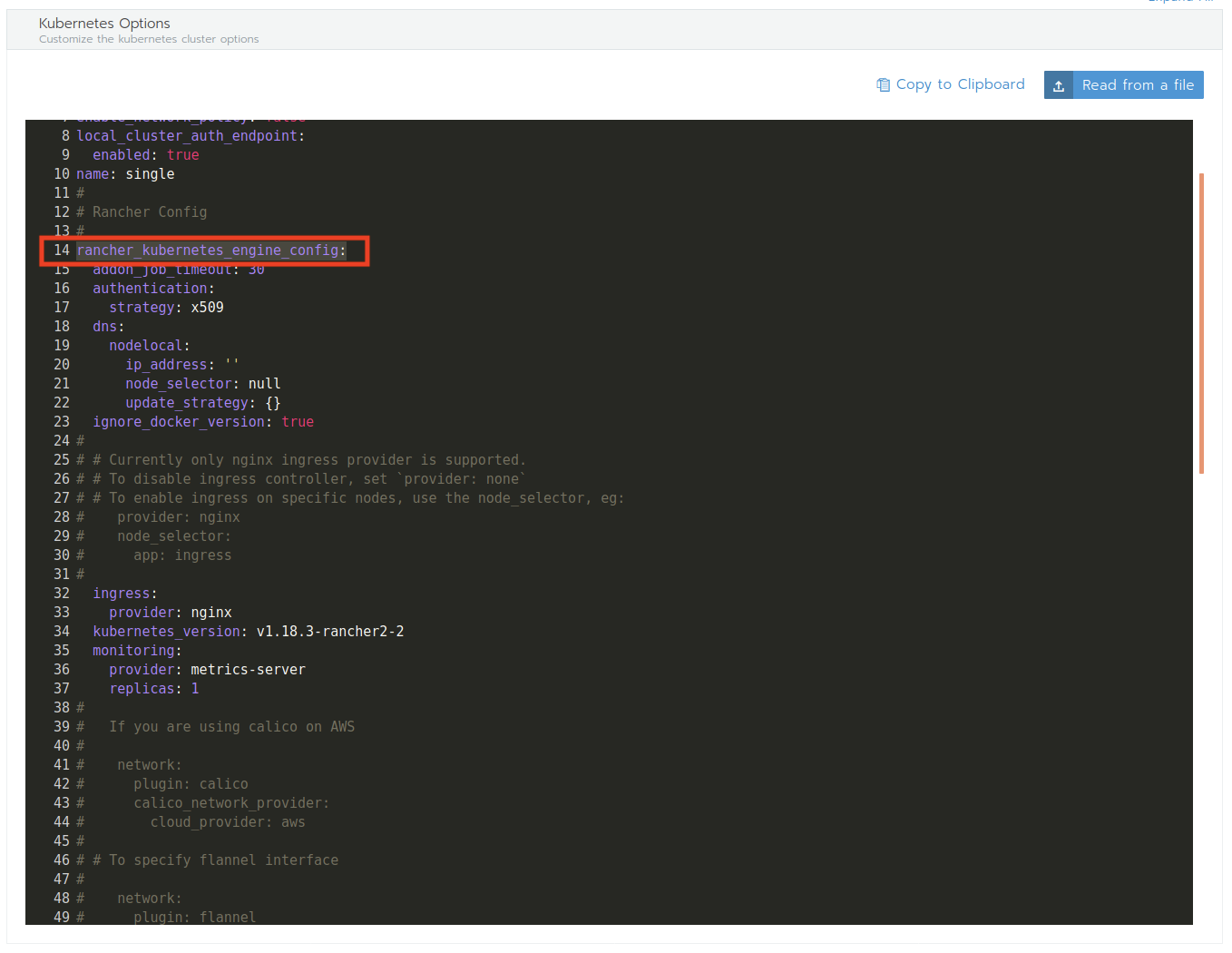Click the upload arrow icon on Read from a file
This screenshot has height=953, width=1232.
pos(1059,85)
